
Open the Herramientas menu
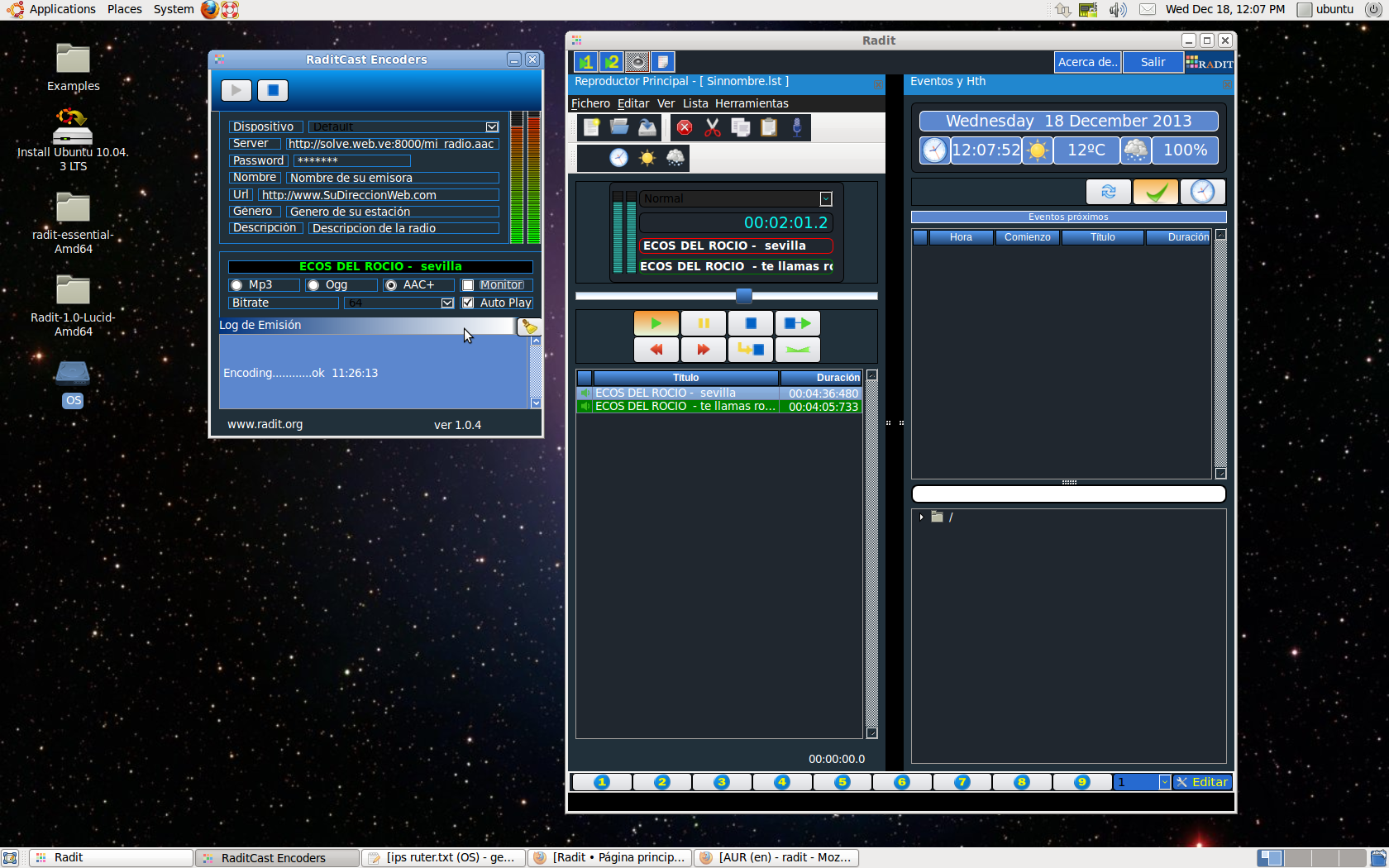[752, 103]
